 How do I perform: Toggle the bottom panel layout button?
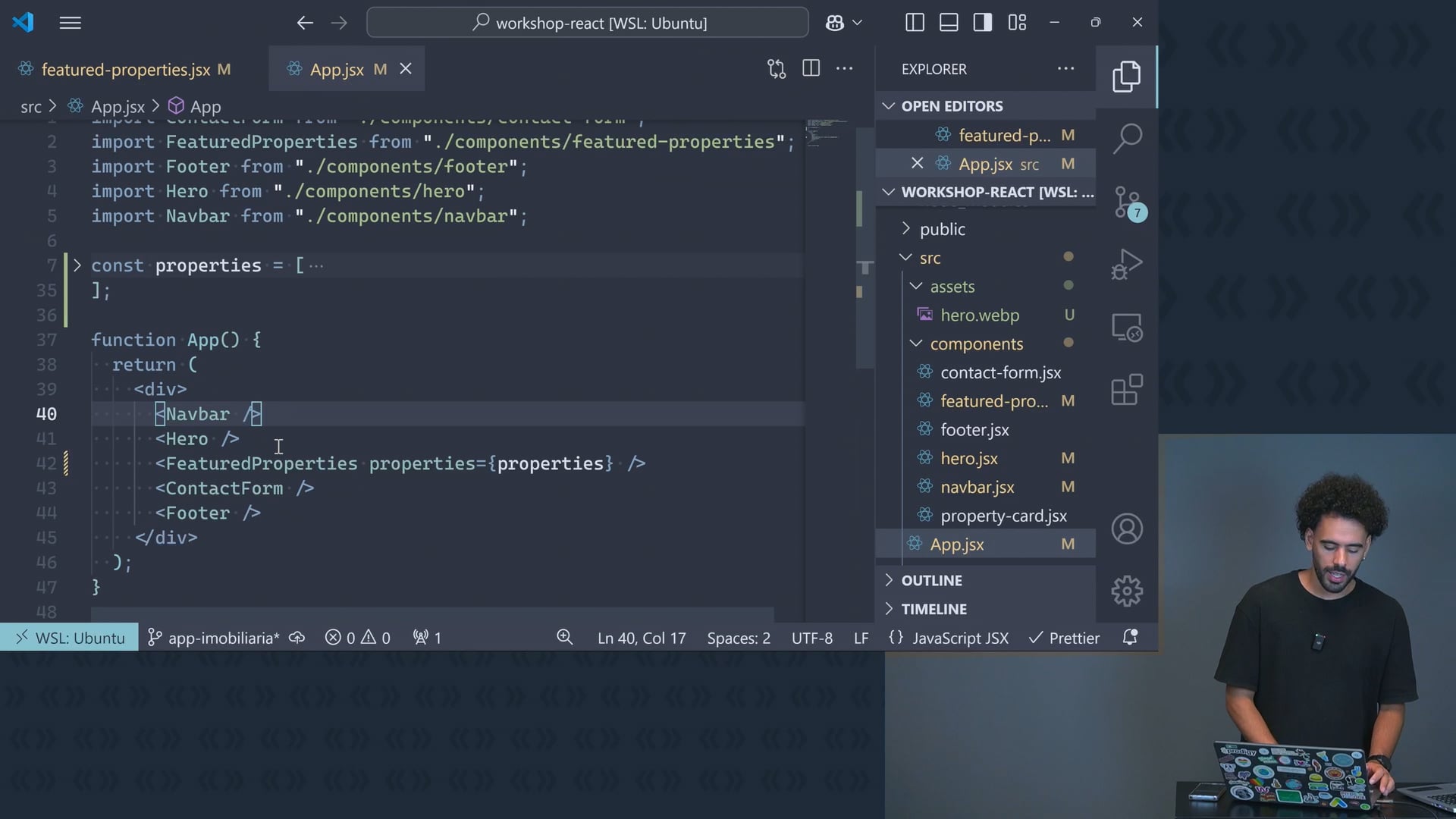click(x=949, y=23)
